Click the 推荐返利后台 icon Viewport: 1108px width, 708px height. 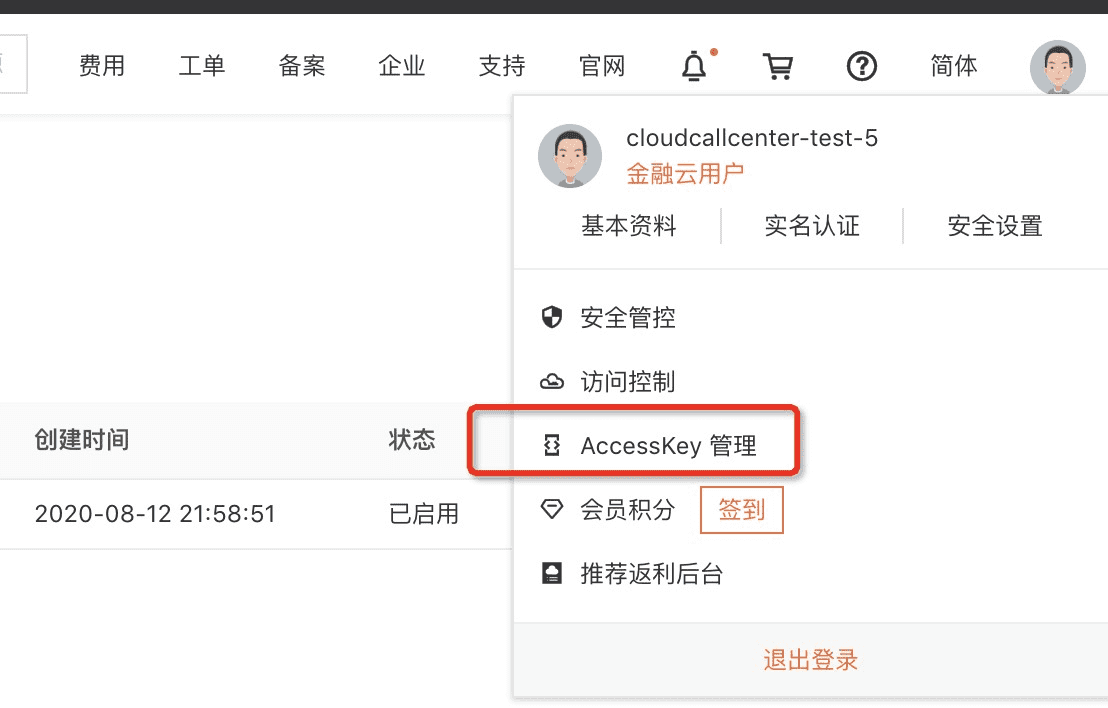tap(551, 573)
